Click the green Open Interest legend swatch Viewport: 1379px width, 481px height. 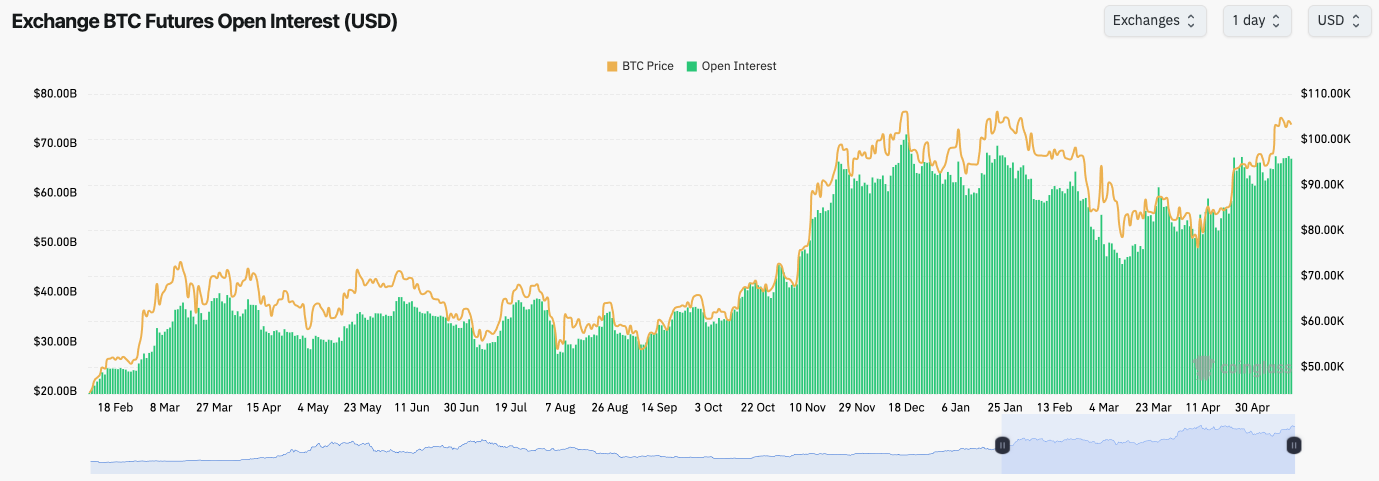692,66
